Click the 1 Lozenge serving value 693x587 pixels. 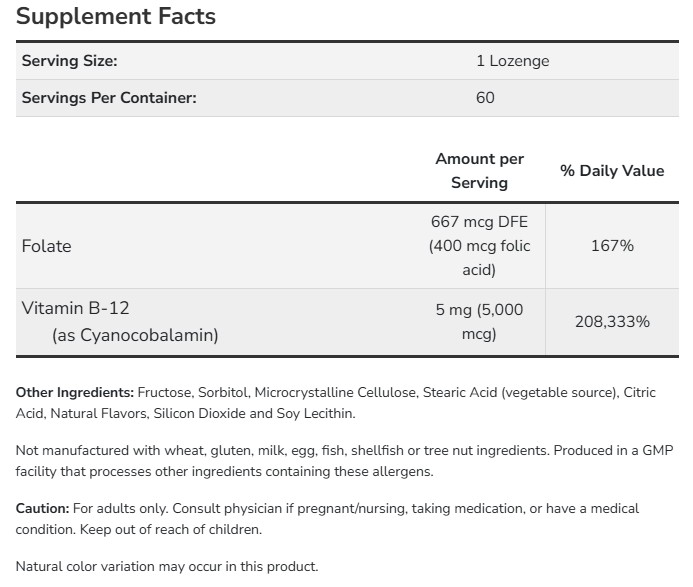point(512,61)
